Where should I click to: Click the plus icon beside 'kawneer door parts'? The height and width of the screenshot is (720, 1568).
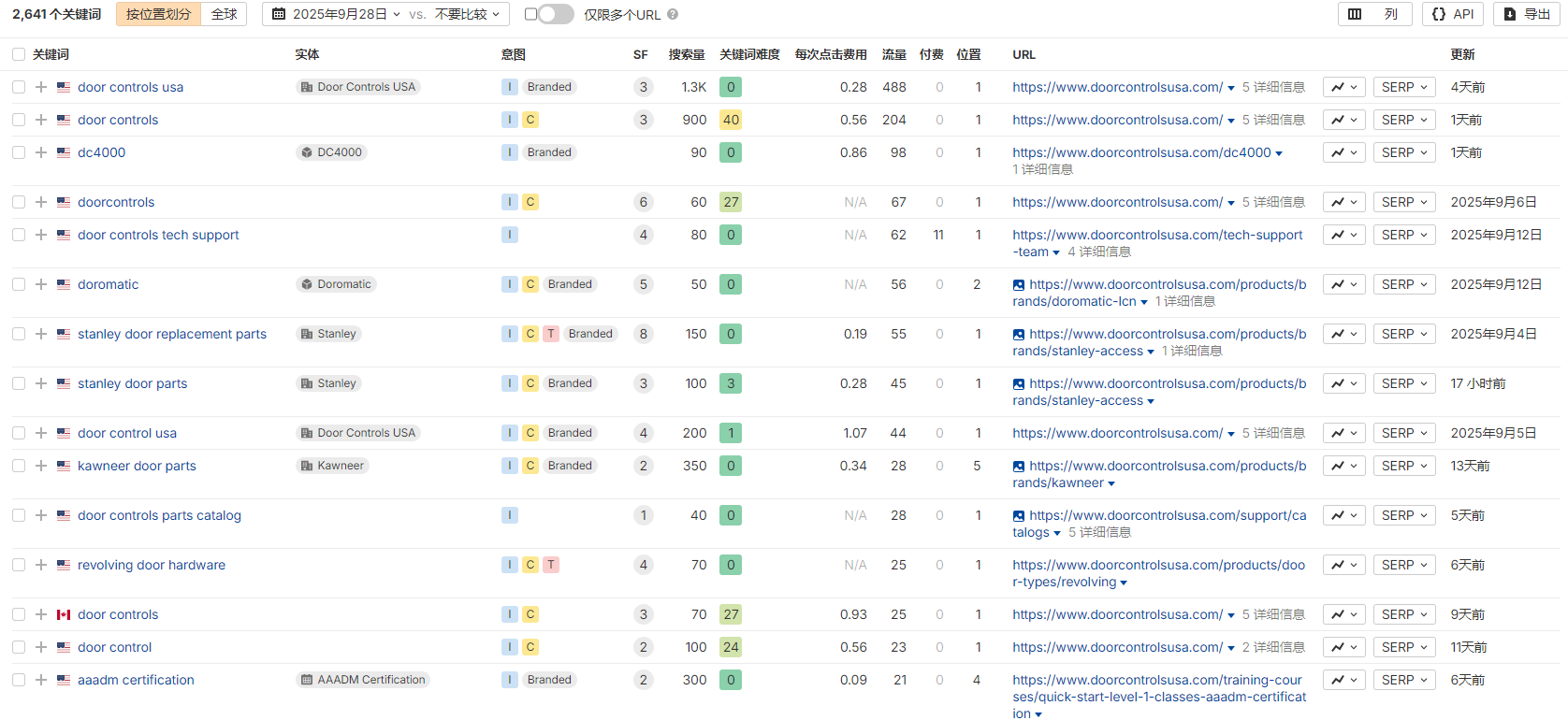pos(41,466)
